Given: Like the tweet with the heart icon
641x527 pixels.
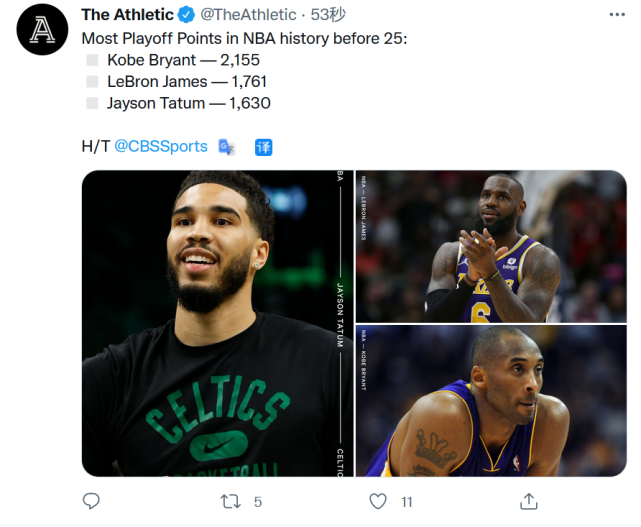Looking at the screenshot, I should [x=378, y=501].
